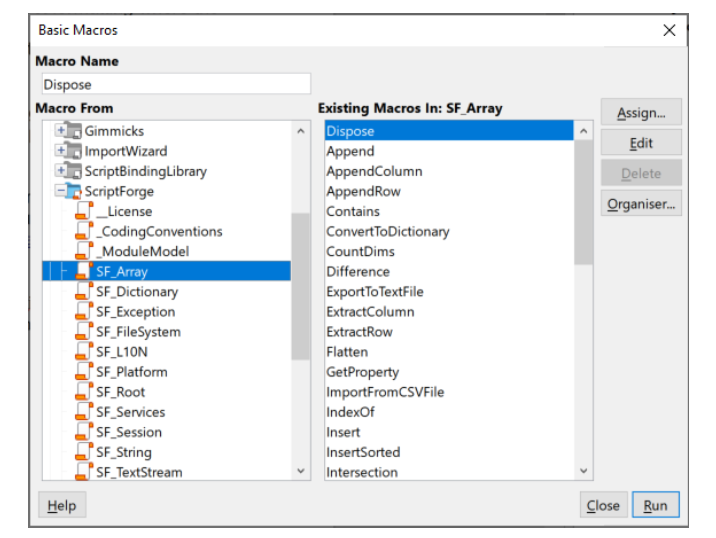Collapse the ScriptForge library node

pos(60,191)
